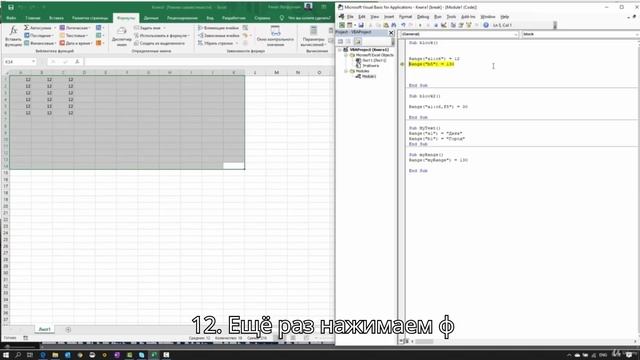The width and height of the screenshot is (640, 360).
Task: Click Project Explorer icon in VBA toolbar
Action: (453, 25)
